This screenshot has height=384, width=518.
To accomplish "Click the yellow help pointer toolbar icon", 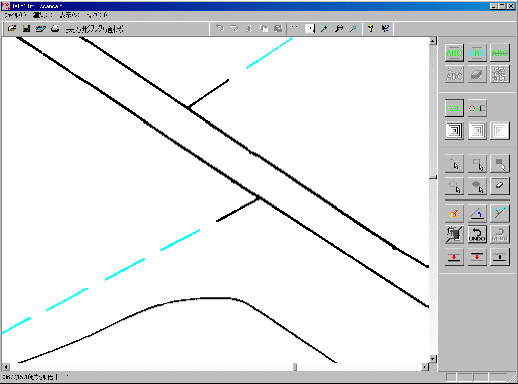I will coord(370,29).
